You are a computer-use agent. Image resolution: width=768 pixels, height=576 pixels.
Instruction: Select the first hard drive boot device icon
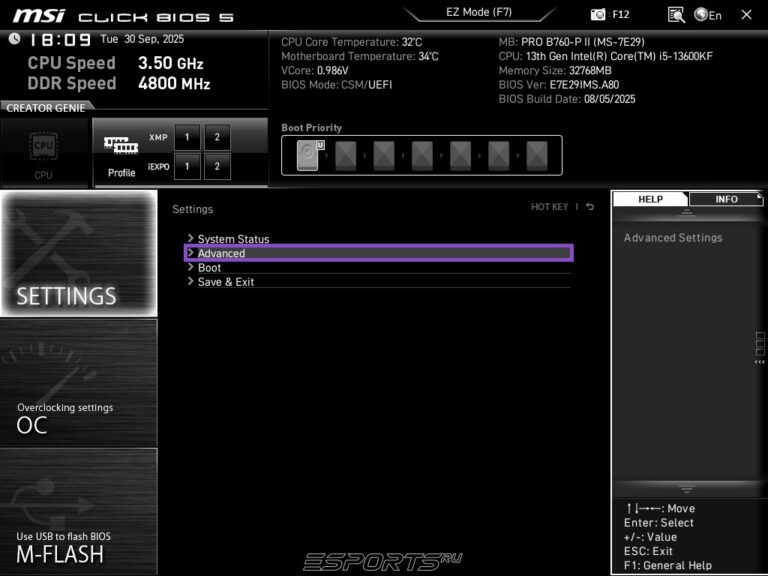point(310,155)
